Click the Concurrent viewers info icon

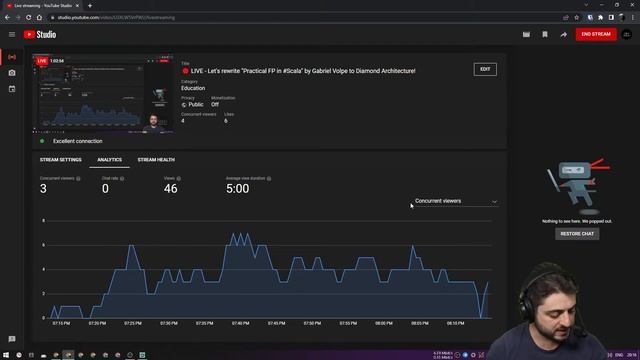coord(78,179)
